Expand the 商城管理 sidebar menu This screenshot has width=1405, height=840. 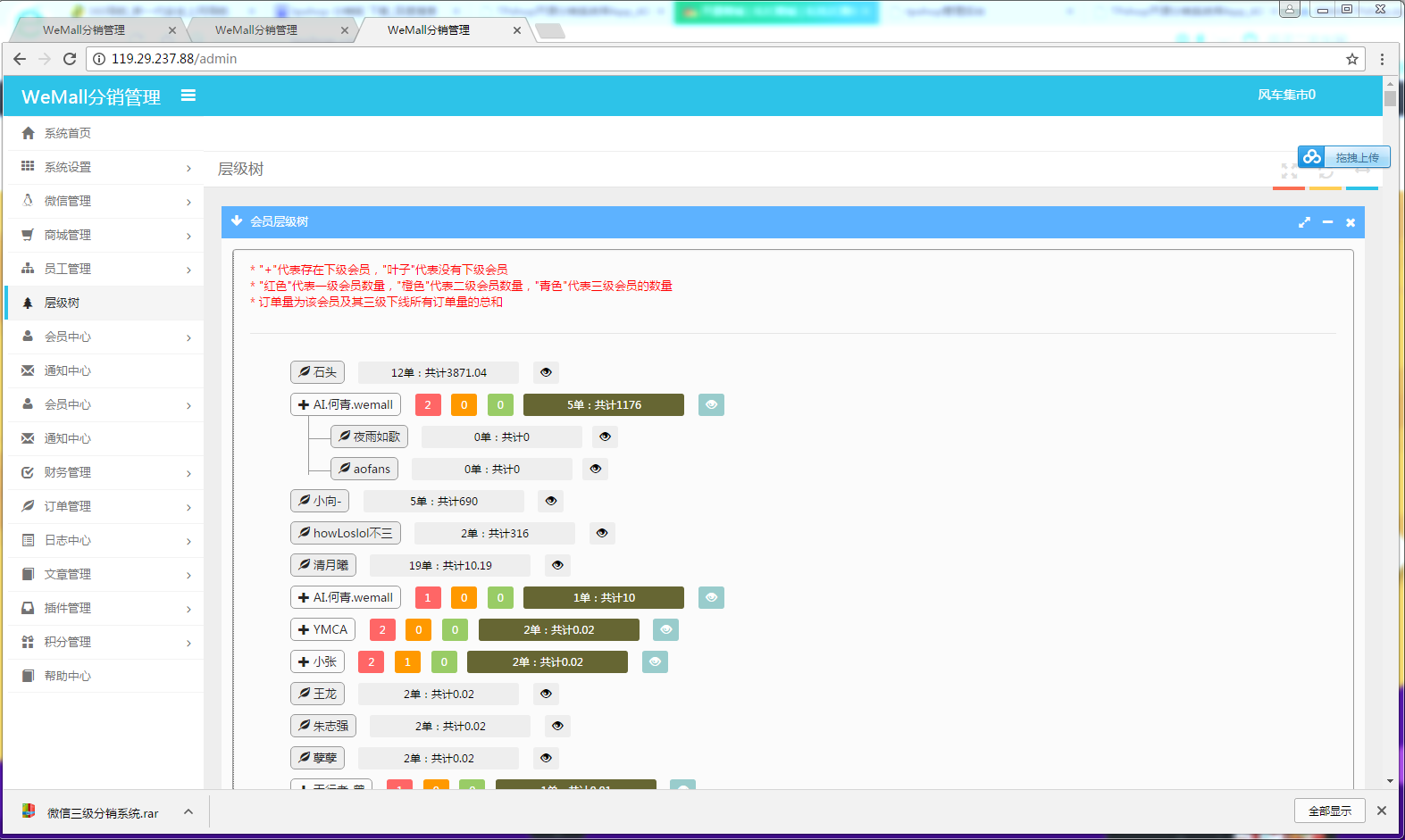[104, 235]
